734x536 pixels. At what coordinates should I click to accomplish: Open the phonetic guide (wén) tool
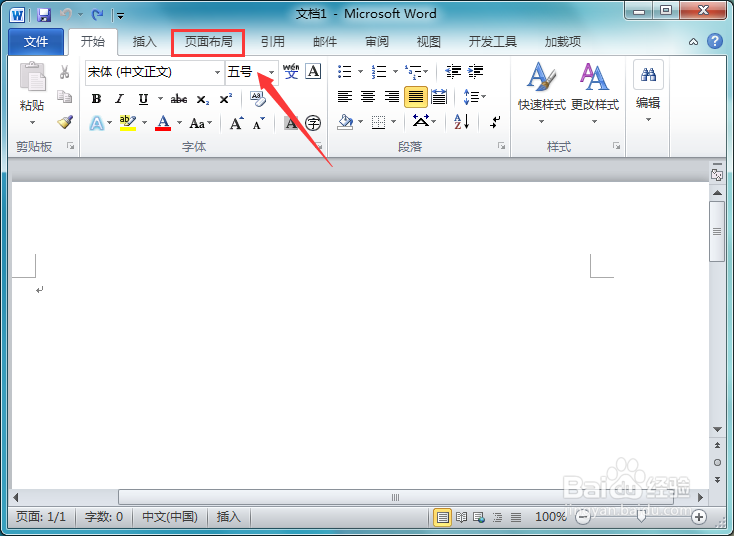291,71
